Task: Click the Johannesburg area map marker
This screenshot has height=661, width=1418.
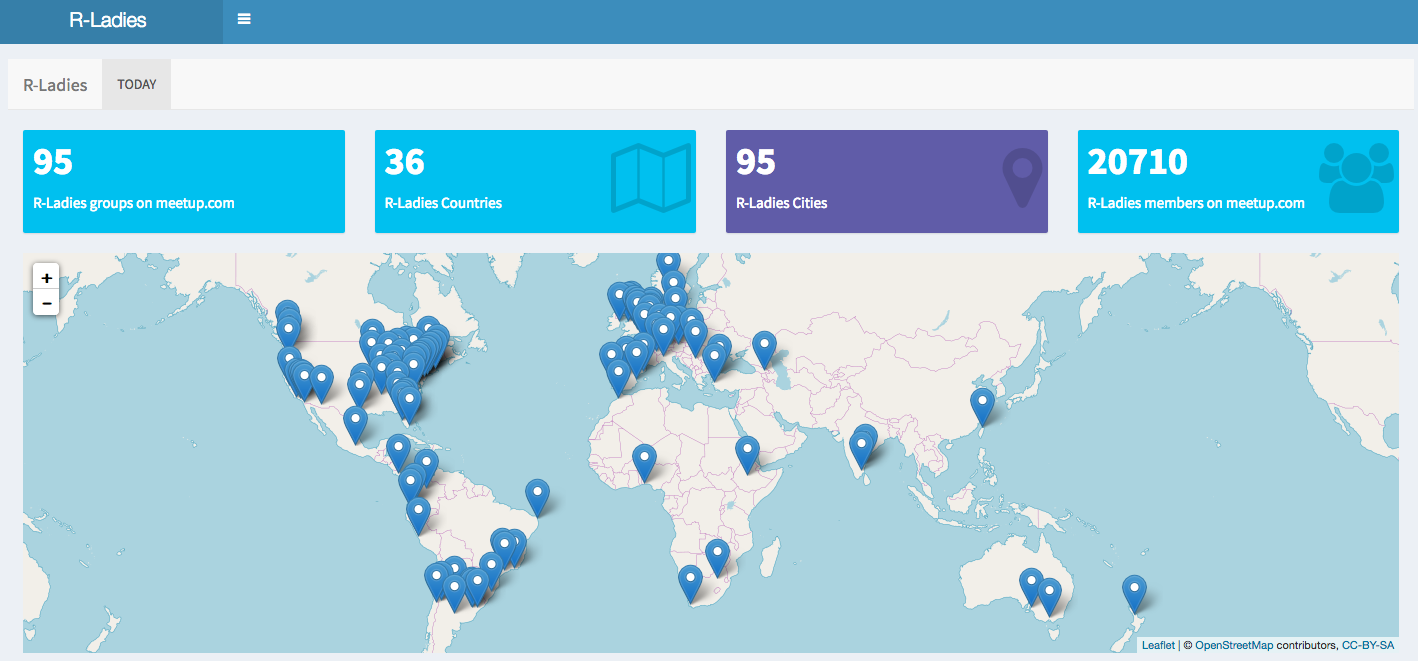Action: click(x=717, y=556)
